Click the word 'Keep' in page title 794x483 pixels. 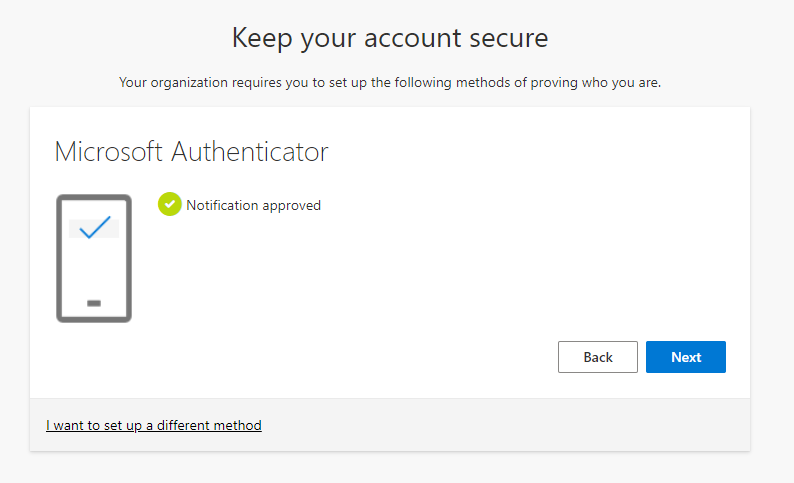pyautogui.click(x=261, y=38)
